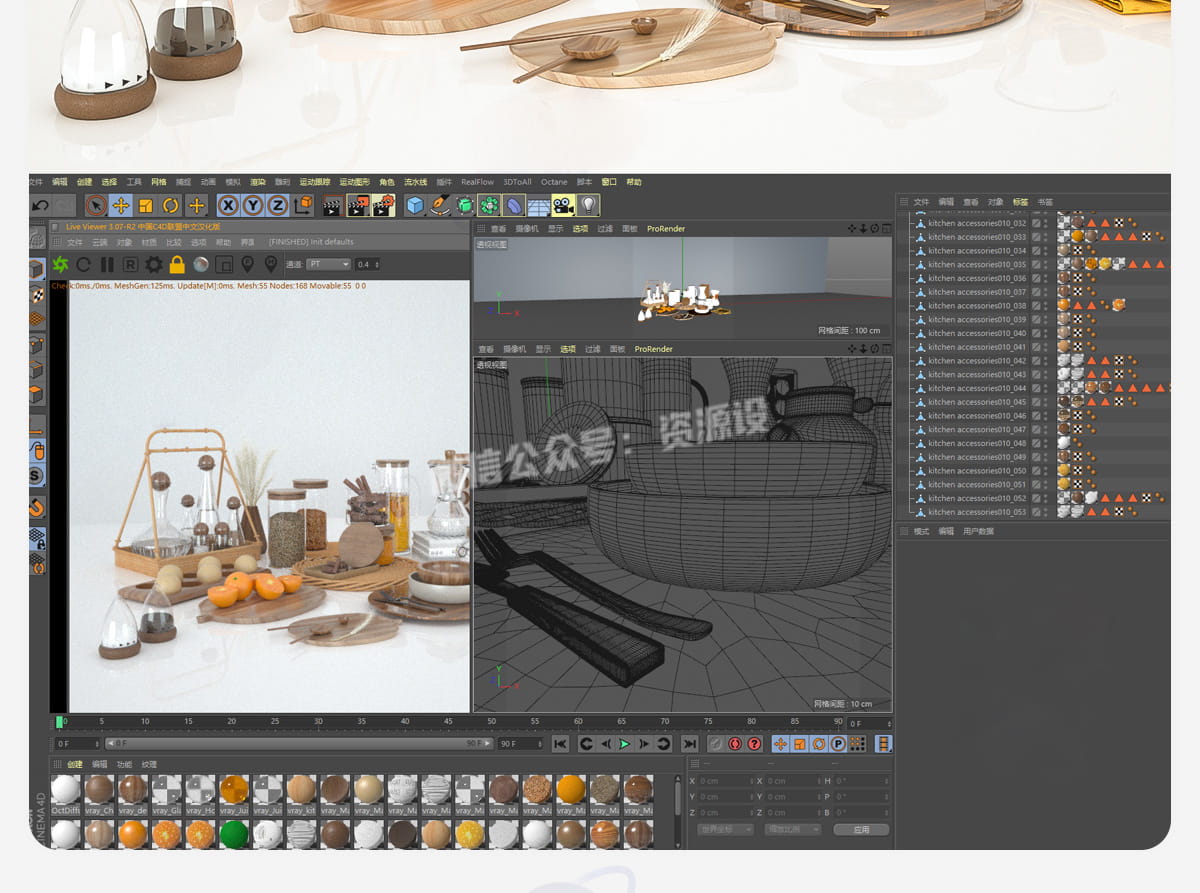The height and width of the screenshot is (893, 1200).
Task: Open the RealFlow menu
Action: coord(477,182)
